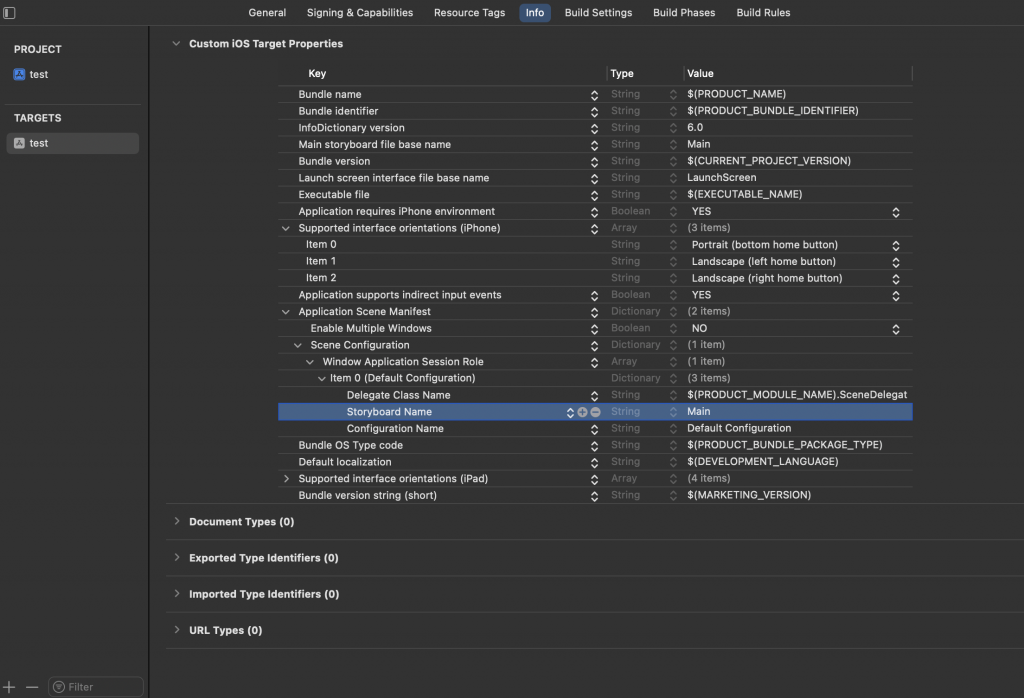Open the indirect input events YES value popup
Viewport: 1024px width, 698px height.
pyautogui.click(x=895, y=295)
